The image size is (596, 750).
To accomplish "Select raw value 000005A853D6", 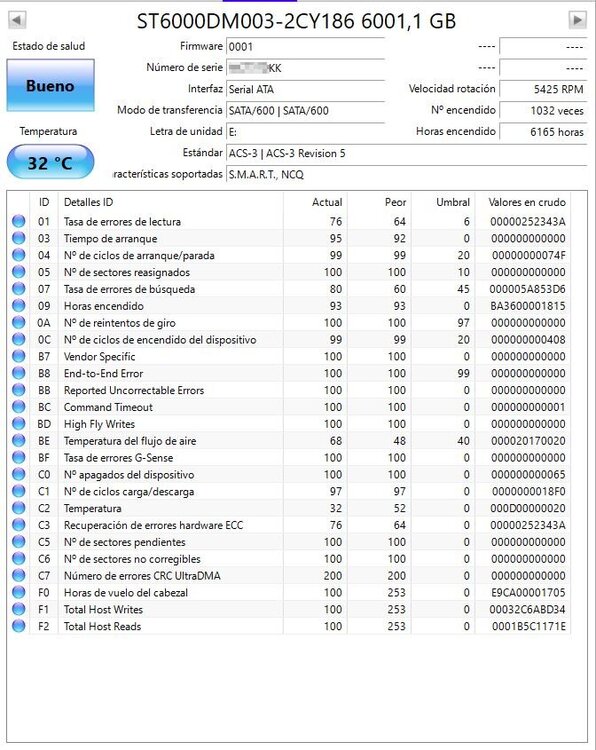I will pos(527,289).
